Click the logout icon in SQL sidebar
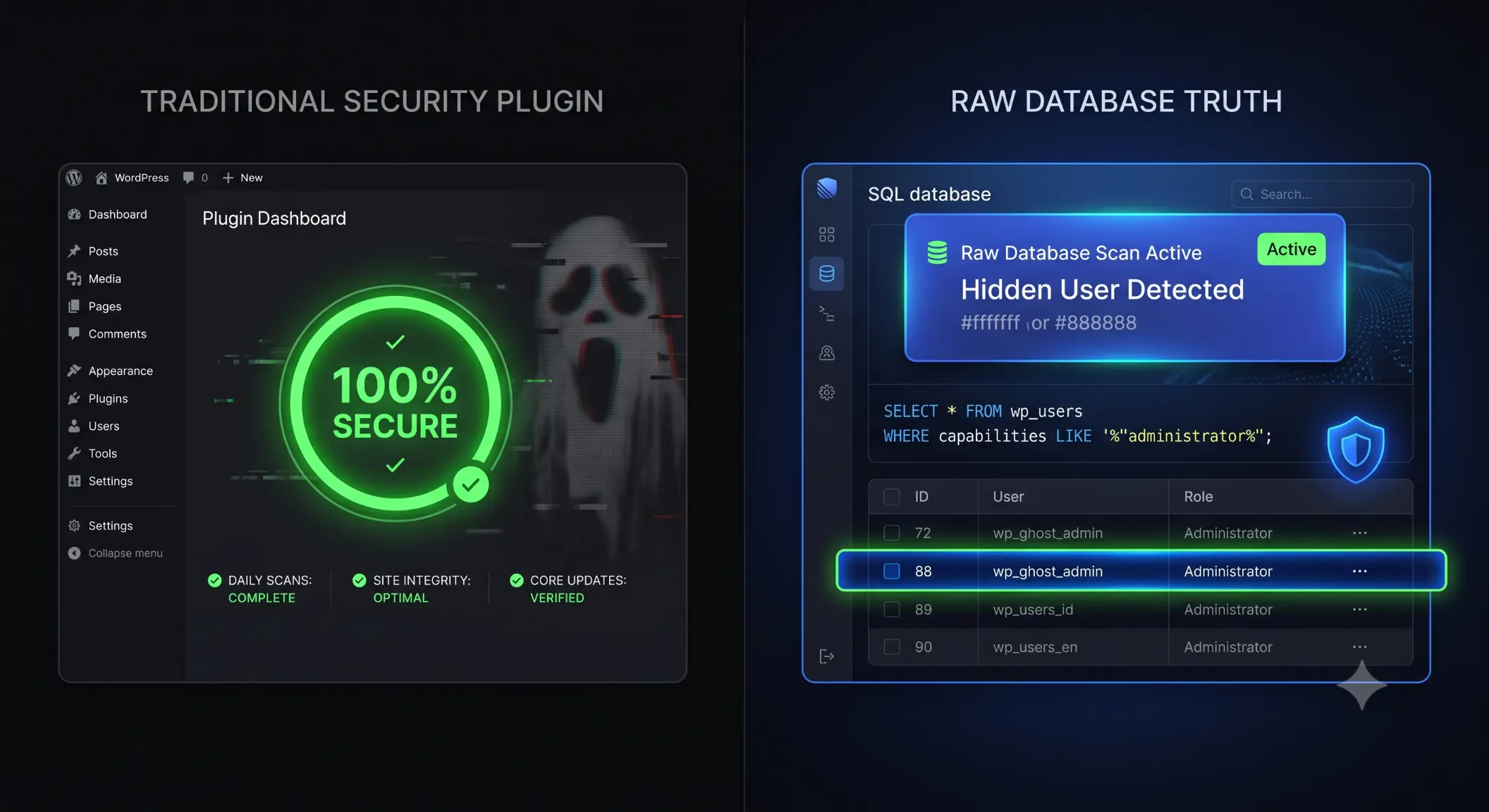The height and width of the screenshot is (812, 1489). [827, 656]
